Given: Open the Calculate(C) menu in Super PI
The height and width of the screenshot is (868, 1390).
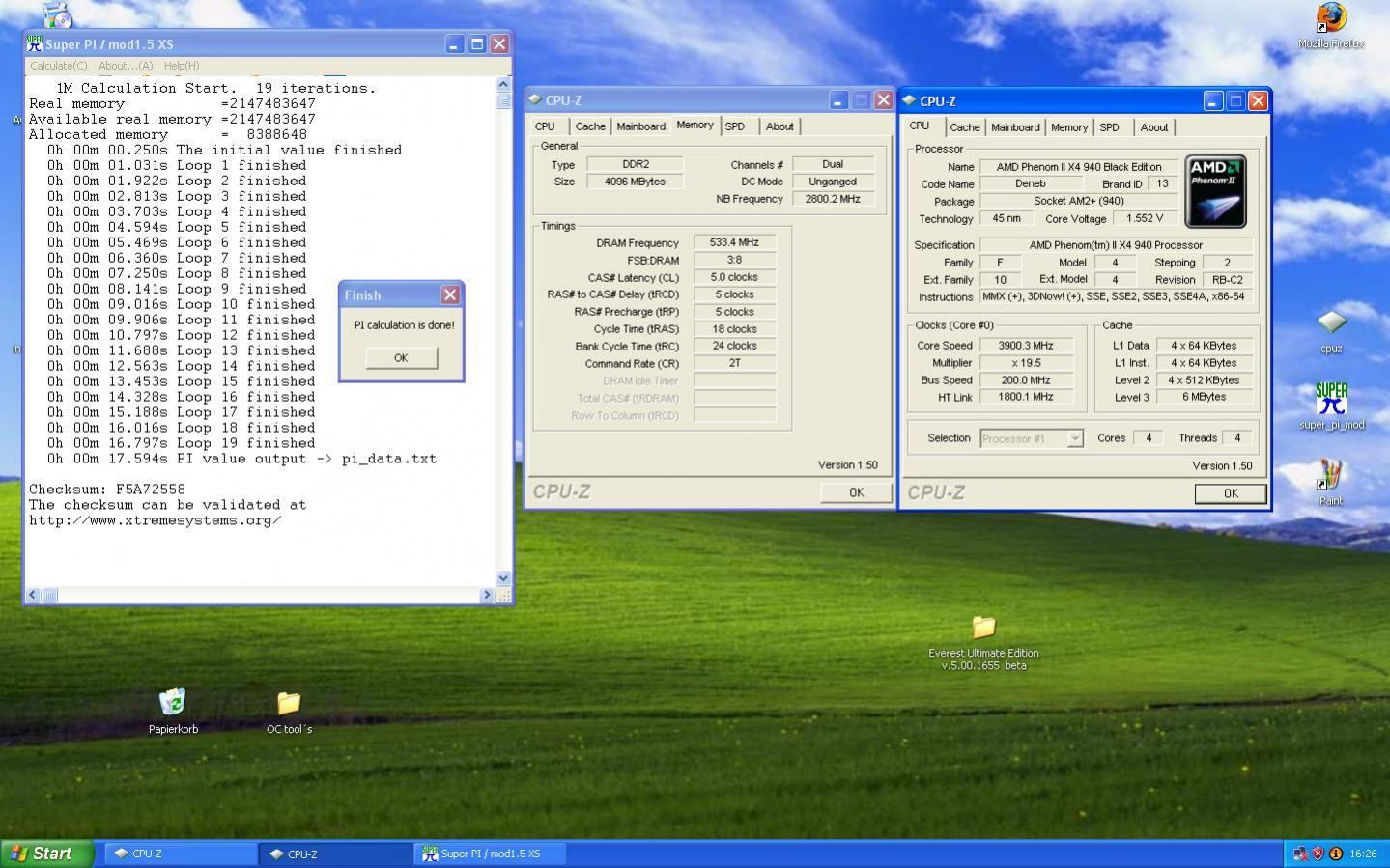Looking at the screenshot, I should (58, 66).
